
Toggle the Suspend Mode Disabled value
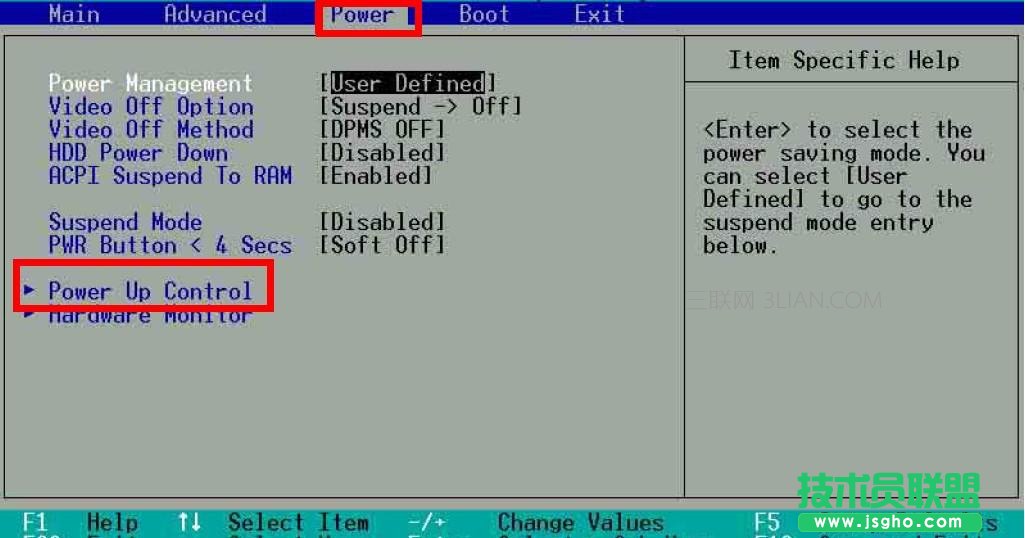381,222
